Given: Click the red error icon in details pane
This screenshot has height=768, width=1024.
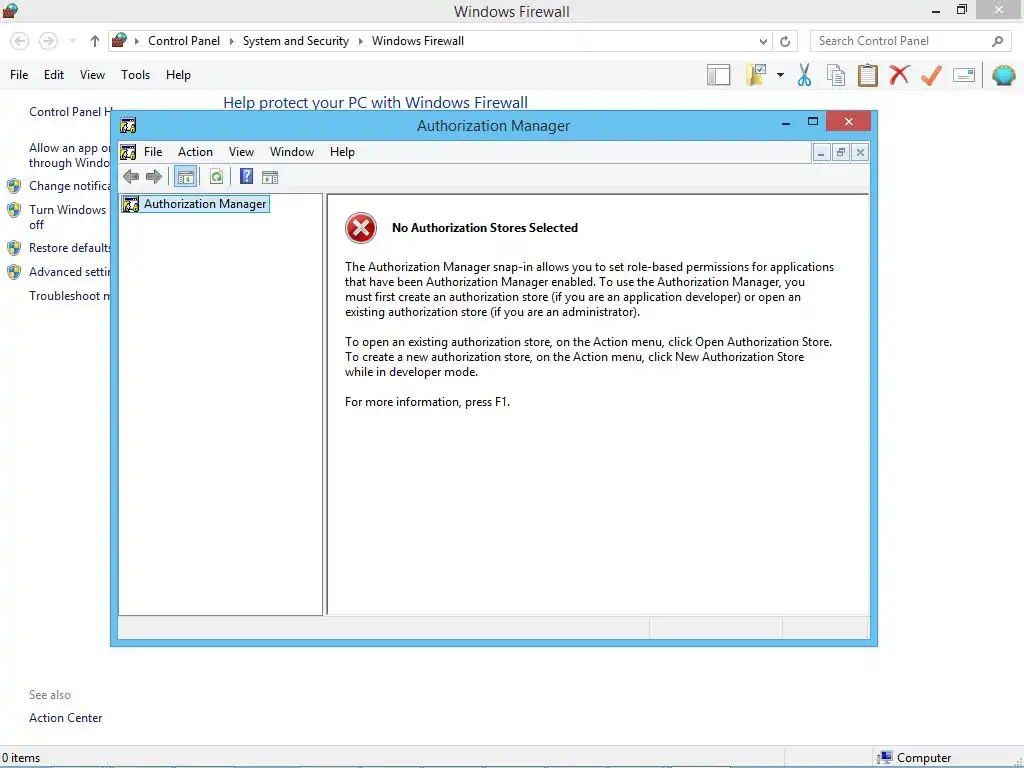Looking at the screenshot, I should 360,228.
